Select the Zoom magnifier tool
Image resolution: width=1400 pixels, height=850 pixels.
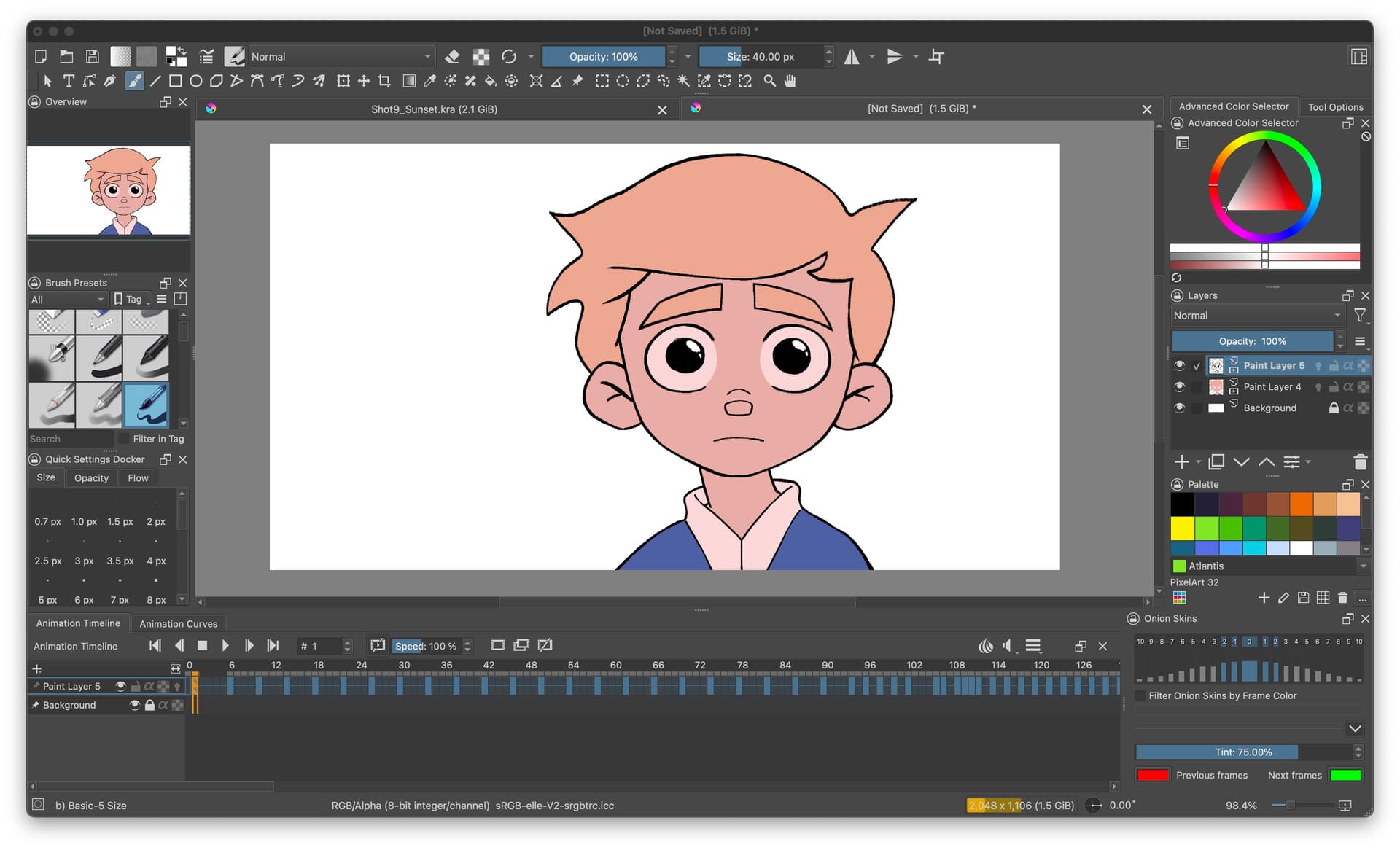point(769,81)
